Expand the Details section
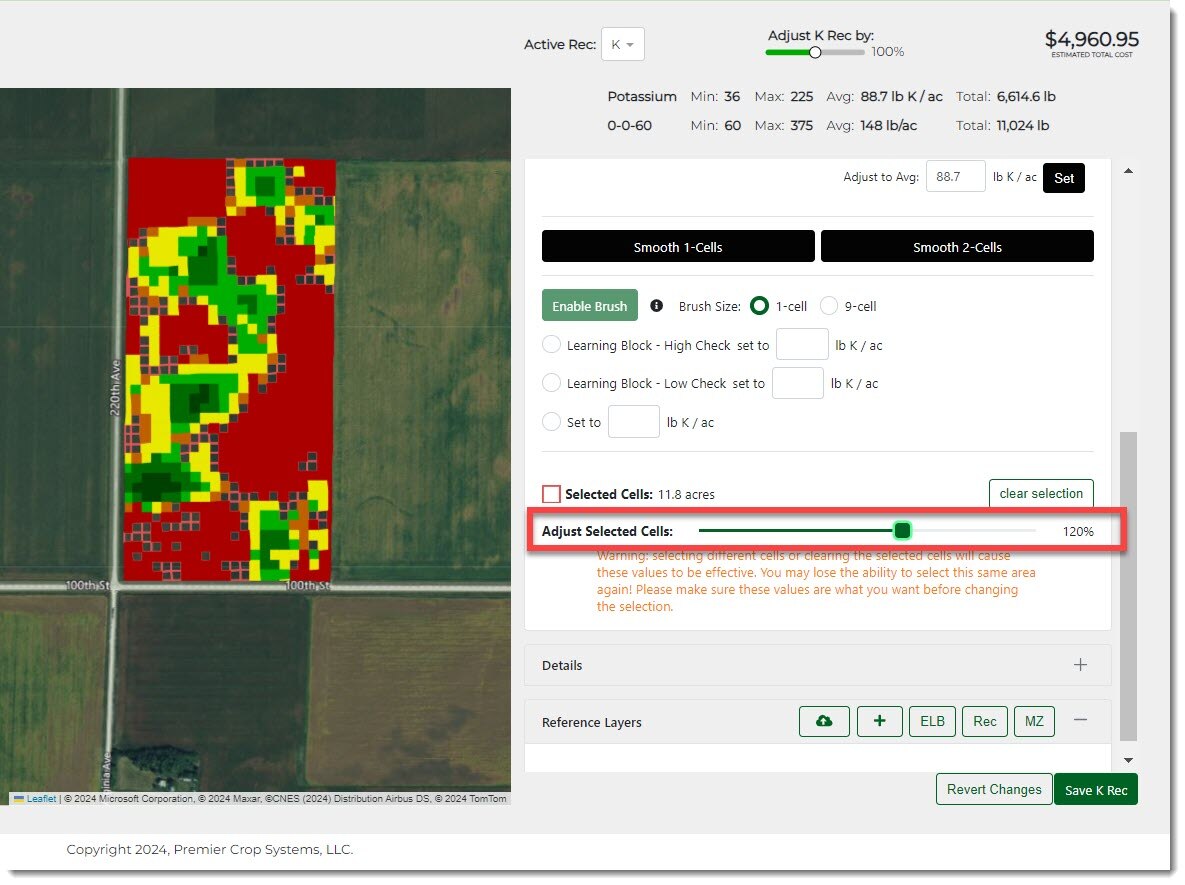 1080,665
